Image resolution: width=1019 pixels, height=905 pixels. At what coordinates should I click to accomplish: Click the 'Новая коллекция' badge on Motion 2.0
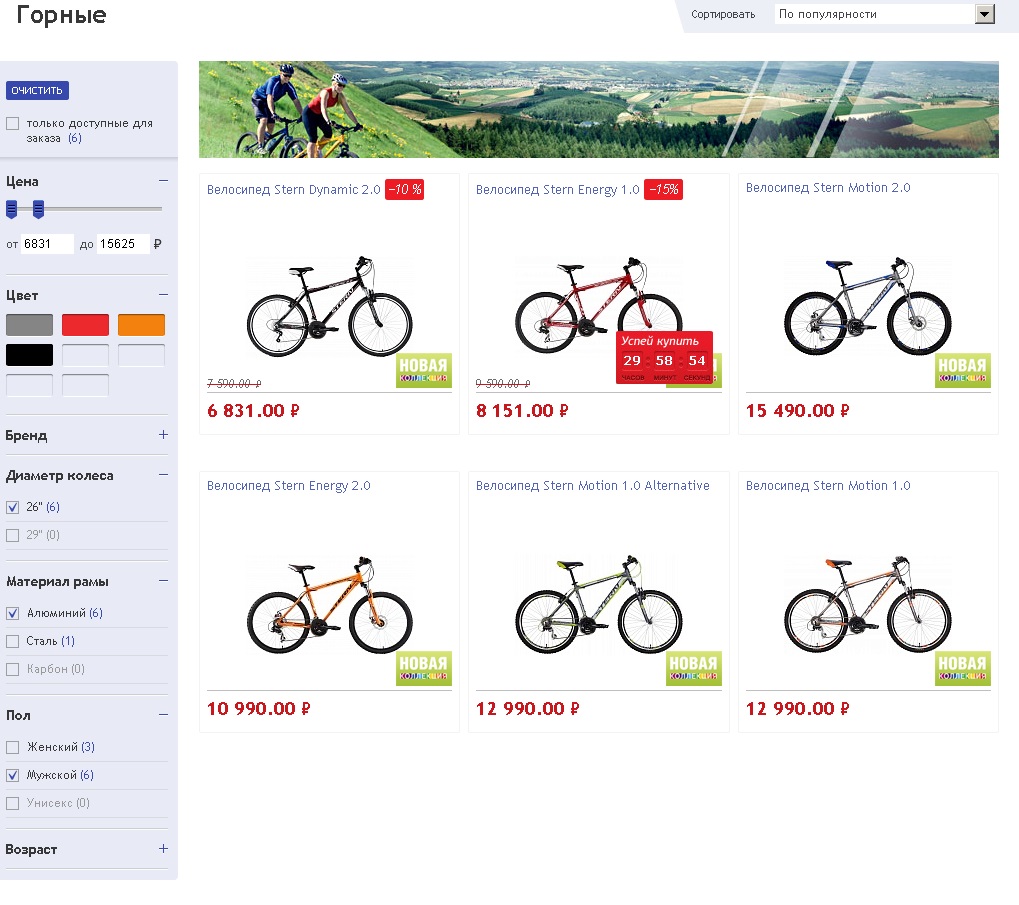pyautogui.click(x=962, y=370)
